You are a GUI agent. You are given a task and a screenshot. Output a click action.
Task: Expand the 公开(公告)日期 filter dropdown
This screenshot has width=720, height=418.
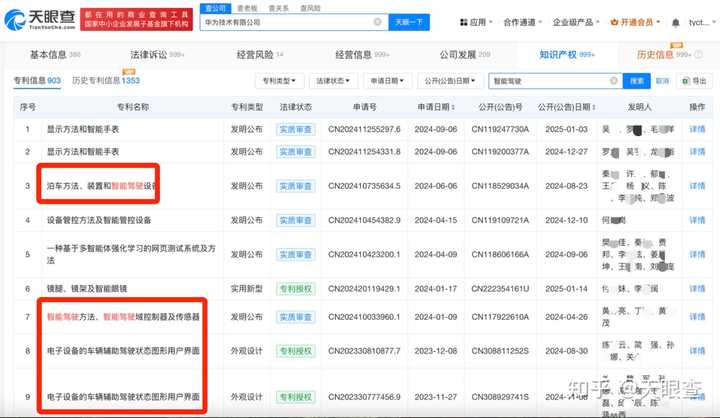pyautogui.click(x=449, y=81)
